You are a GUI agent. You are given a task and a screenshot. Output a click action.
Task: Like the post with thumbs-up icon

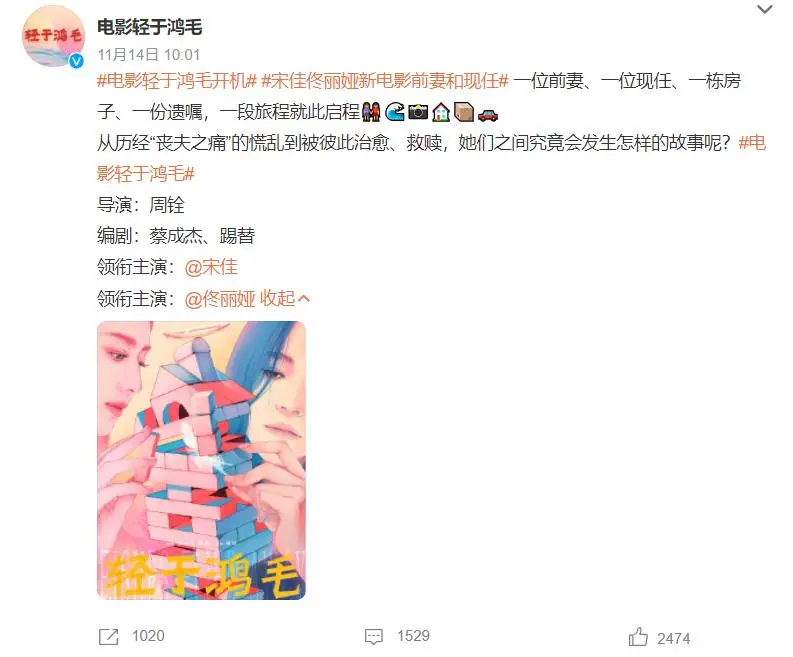[638, 637]
